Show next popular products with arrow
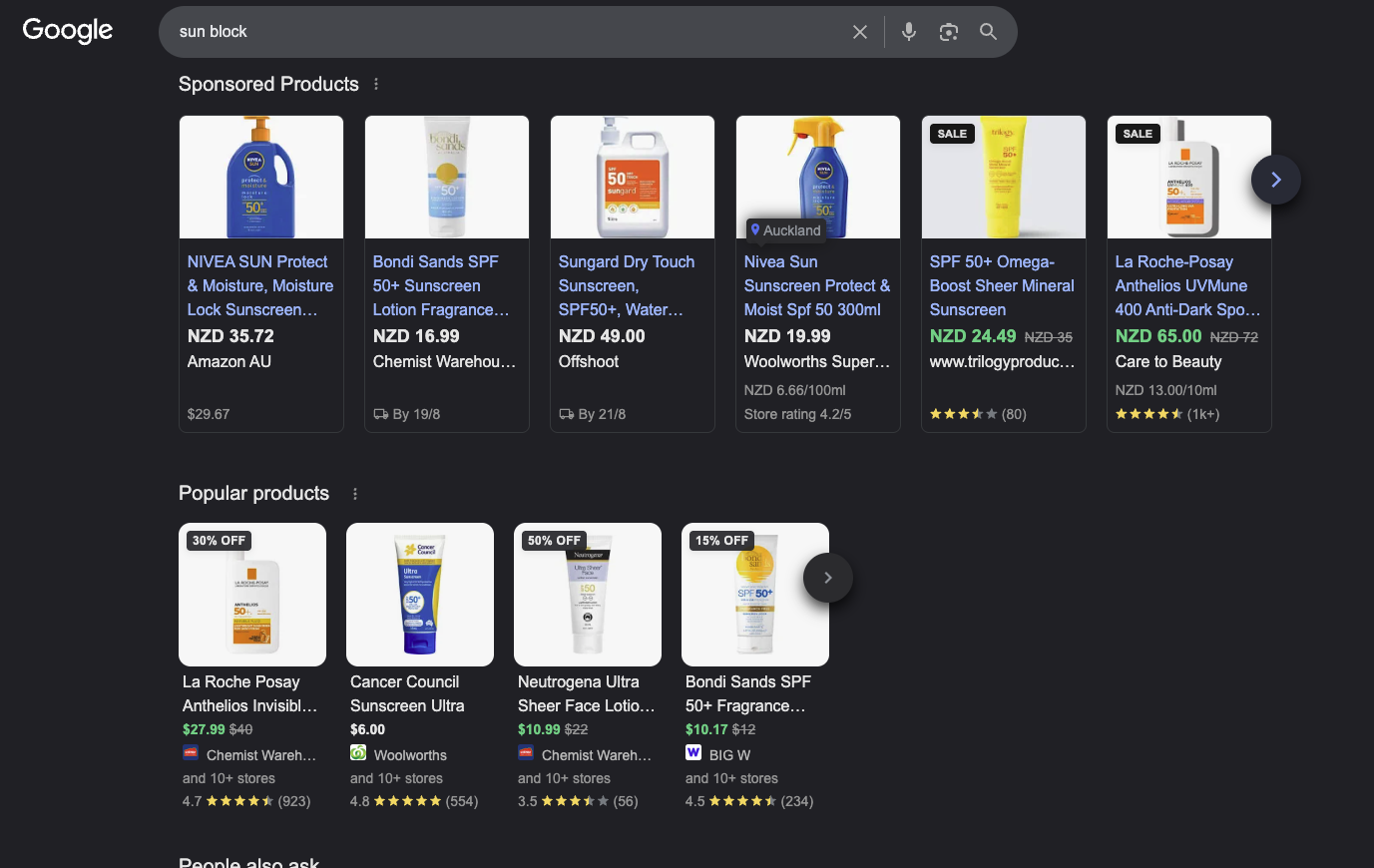Image resolution: width=1374 pixels, height=868 pixels. point(827,578)
